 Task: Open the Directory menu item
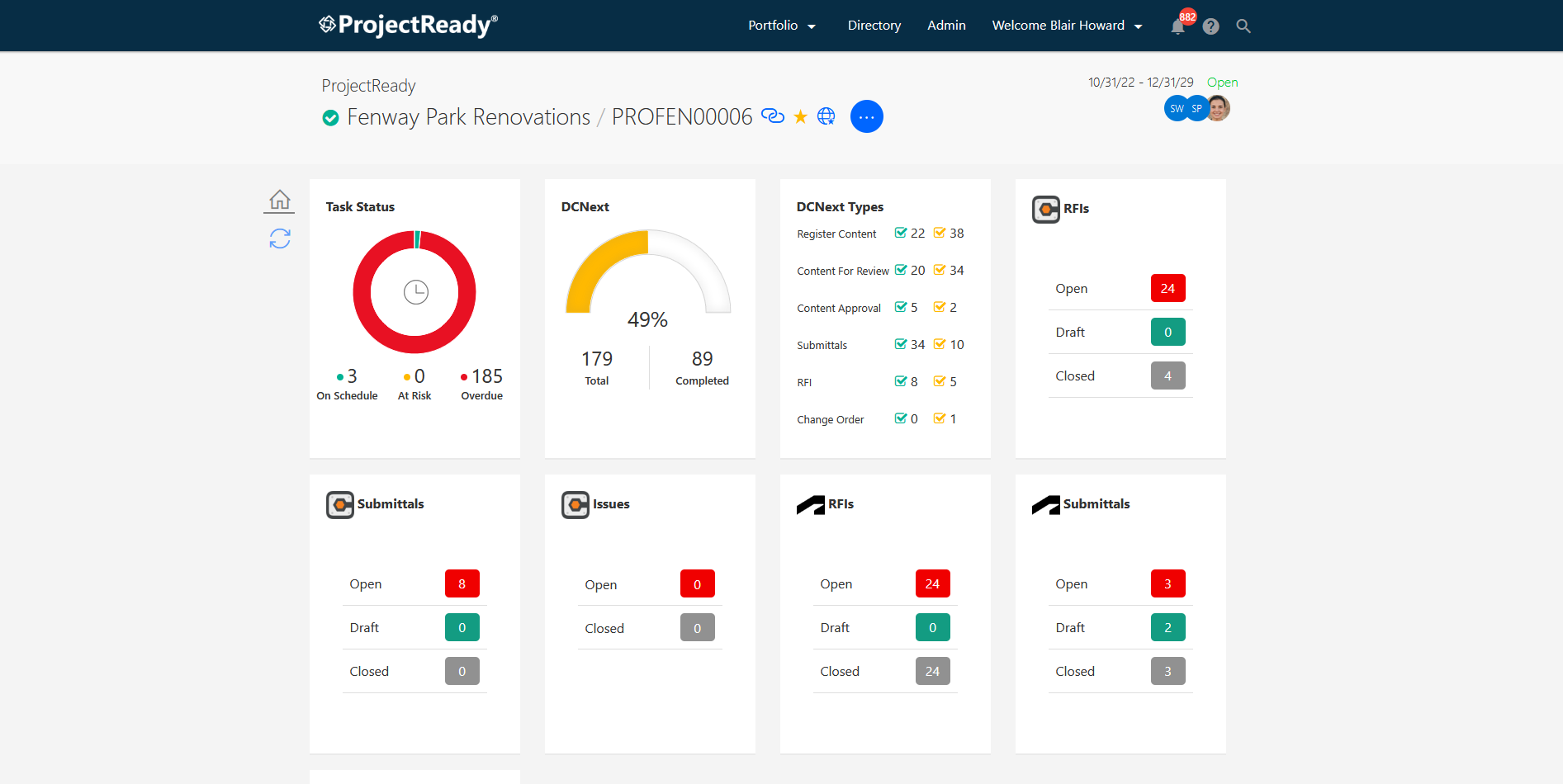874,26
